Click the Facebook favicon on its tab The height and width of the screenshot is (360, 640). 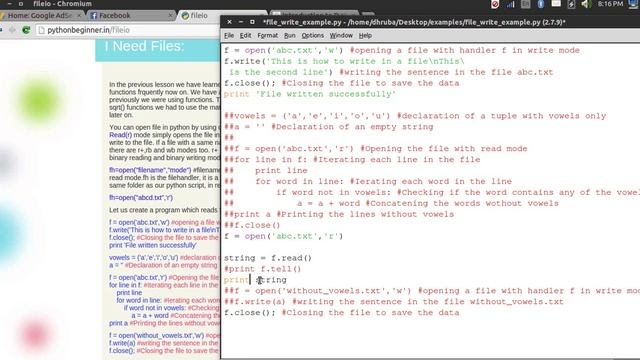pos(93,16)
